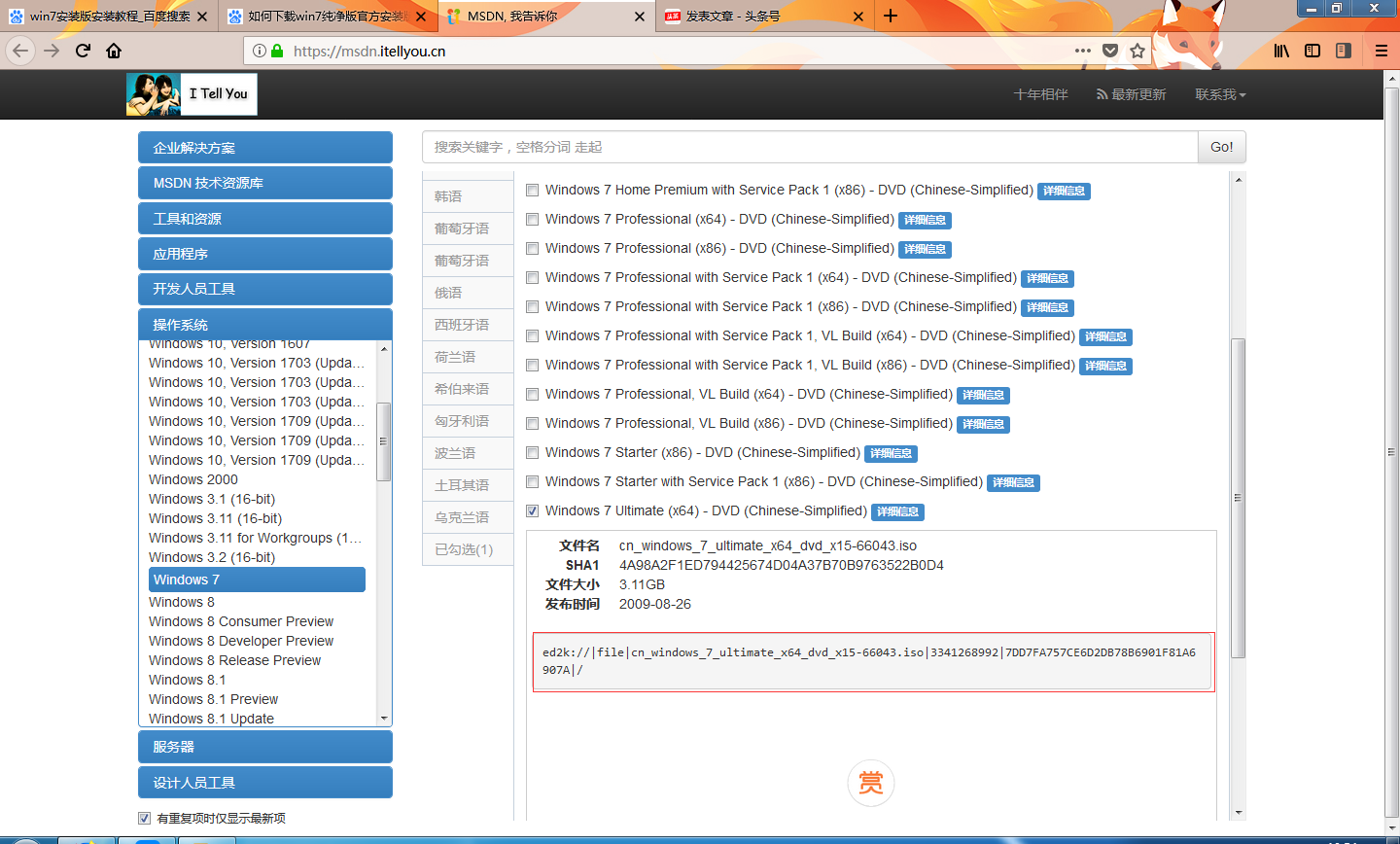
Task: Open the page actions three-dot menu
Action: [x=1083, y=51]
